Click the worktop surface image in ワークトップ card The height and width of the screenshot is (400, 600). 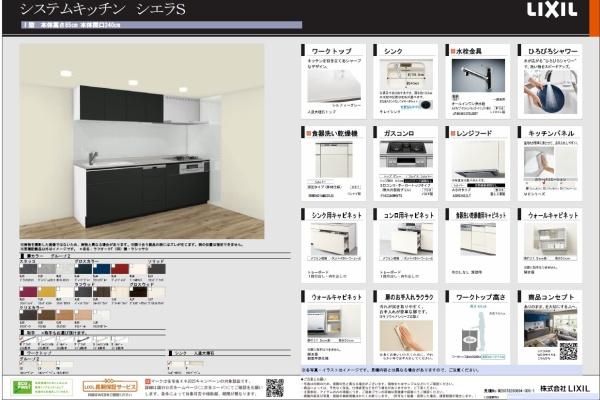click(334, 87)
